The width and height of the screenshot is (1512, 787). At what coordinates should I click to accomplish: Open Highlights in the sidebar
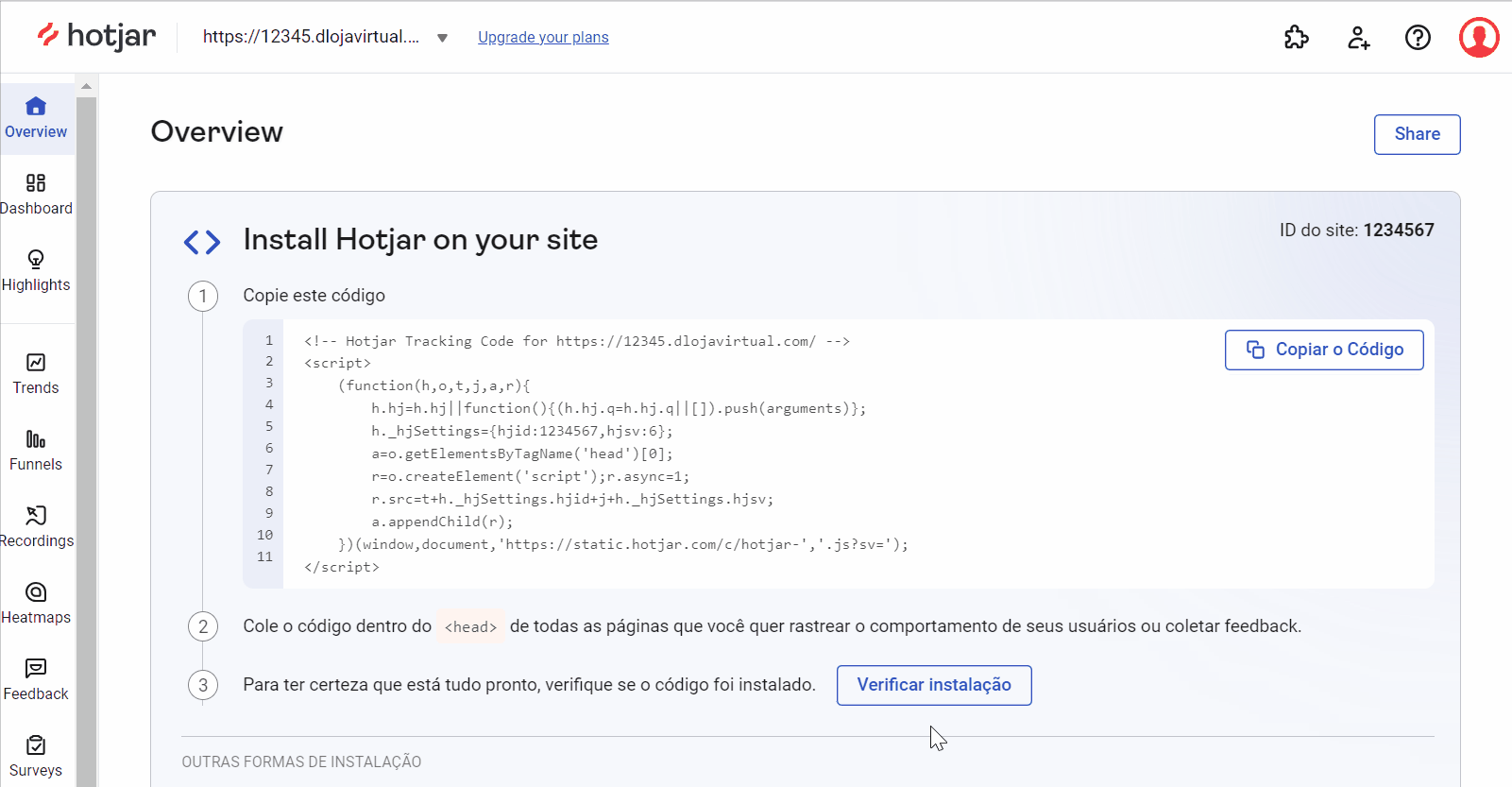click(36, 271)
